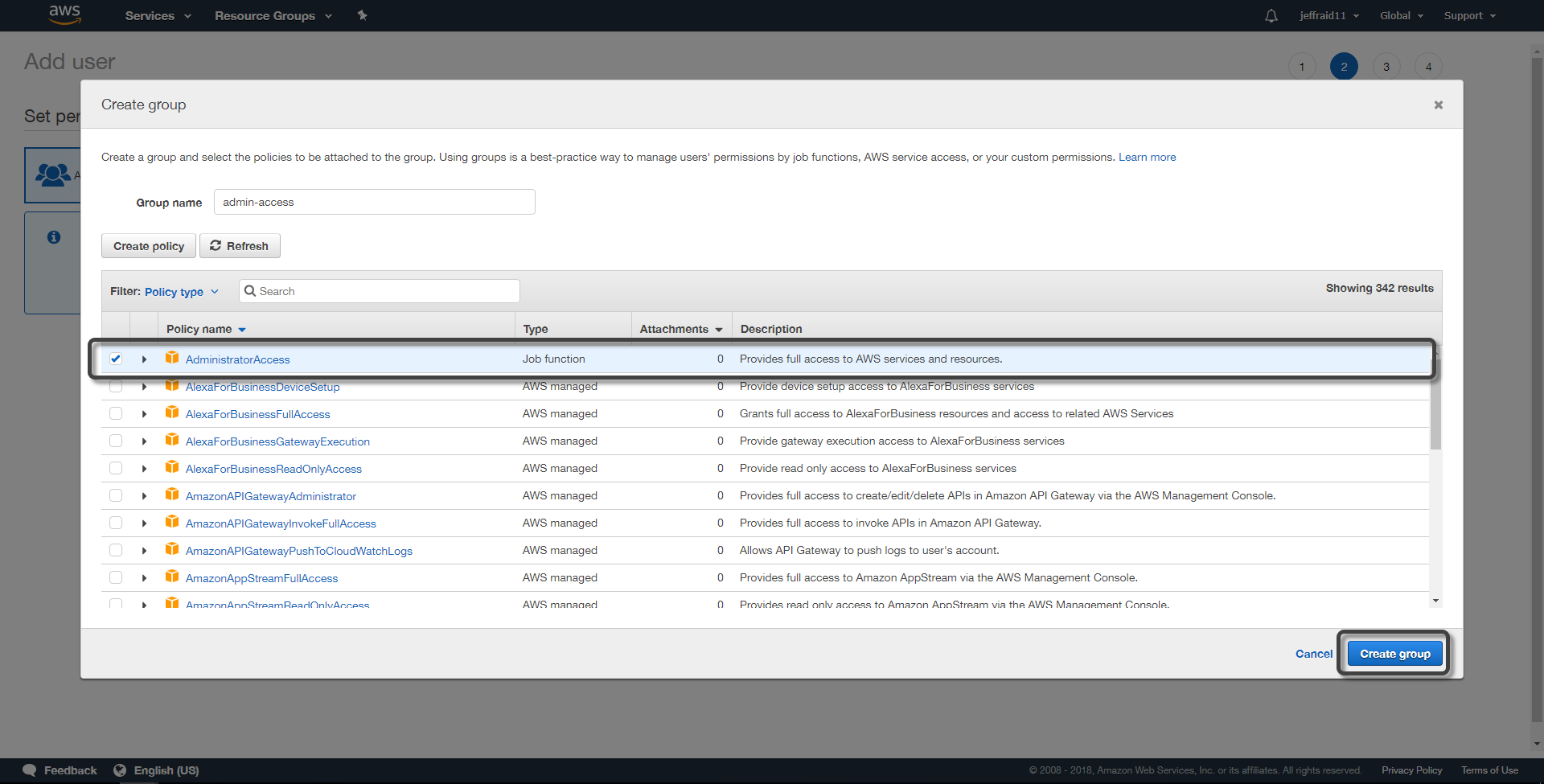The image size is (1544, 784).
Task: Close the Create group dialog
Action: pyautogui.click(x=1439, y=105)
